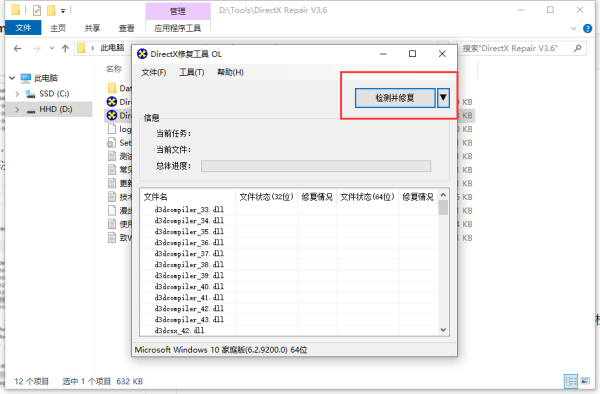This screenshot has width=600, height=394.
Task: Click 此电脑 in Explorer address bar
Action: pos(112,48)
